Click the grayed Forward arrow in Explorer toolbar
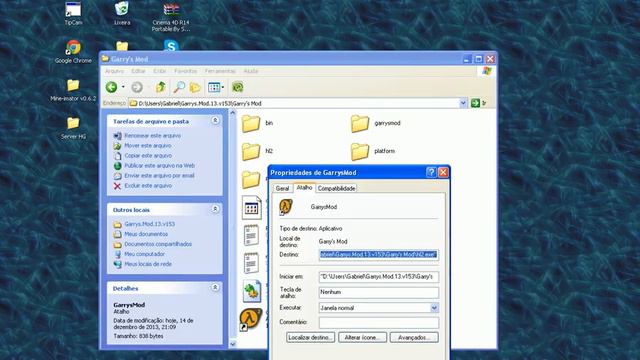The height and width of the screenshot is (360, 640). coord(137,87)
